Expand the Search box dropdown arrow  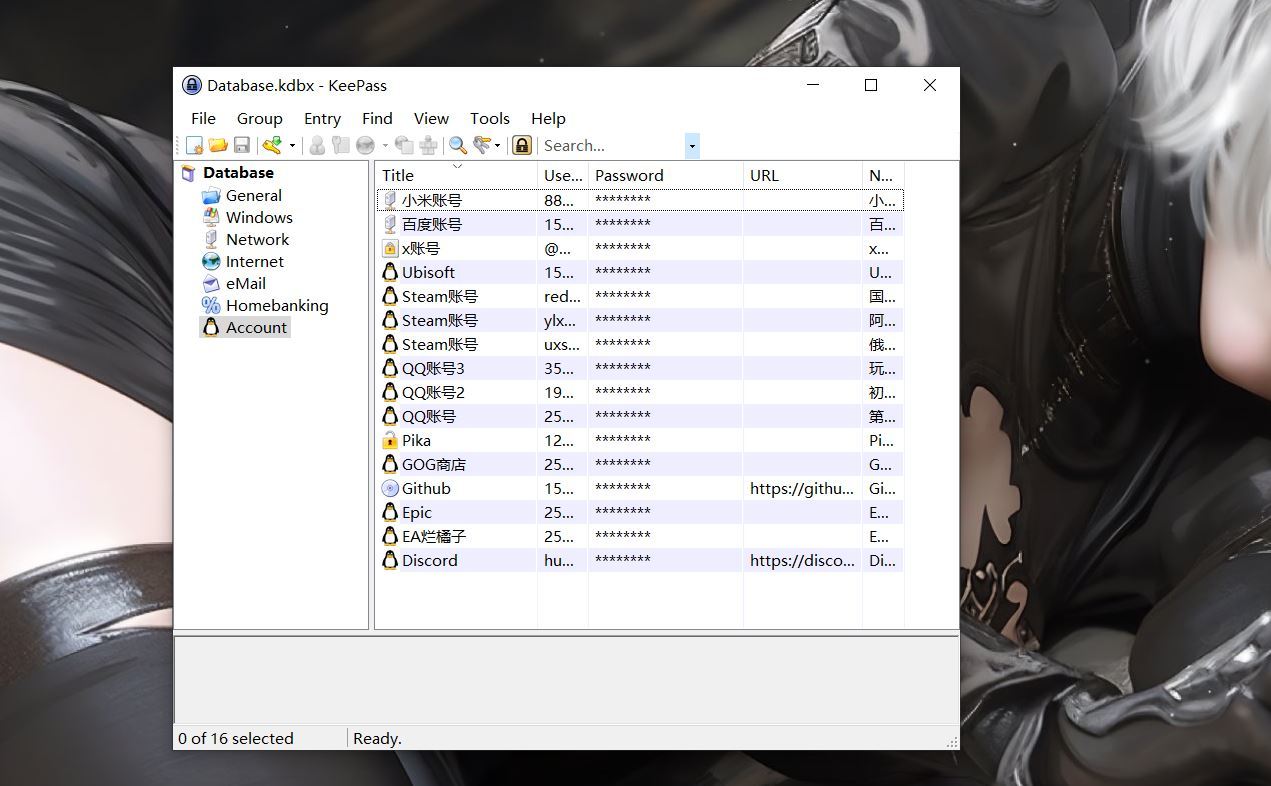pos(692,146)
